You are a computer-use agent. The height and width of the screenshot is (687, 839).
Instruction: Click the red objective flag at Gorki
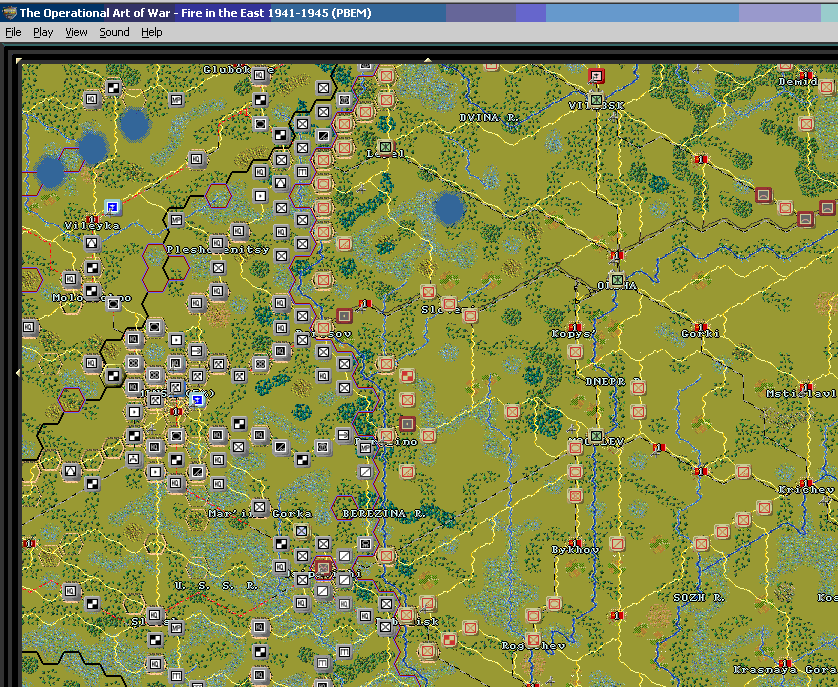coord(700,327)
